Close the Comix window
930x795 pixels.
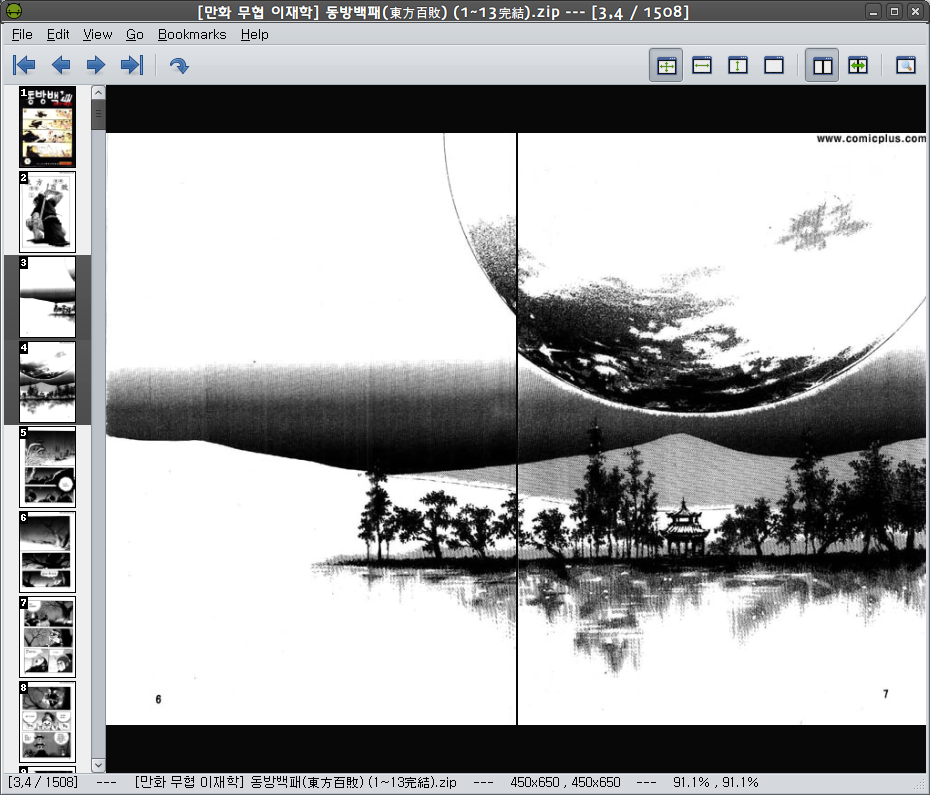916,11
